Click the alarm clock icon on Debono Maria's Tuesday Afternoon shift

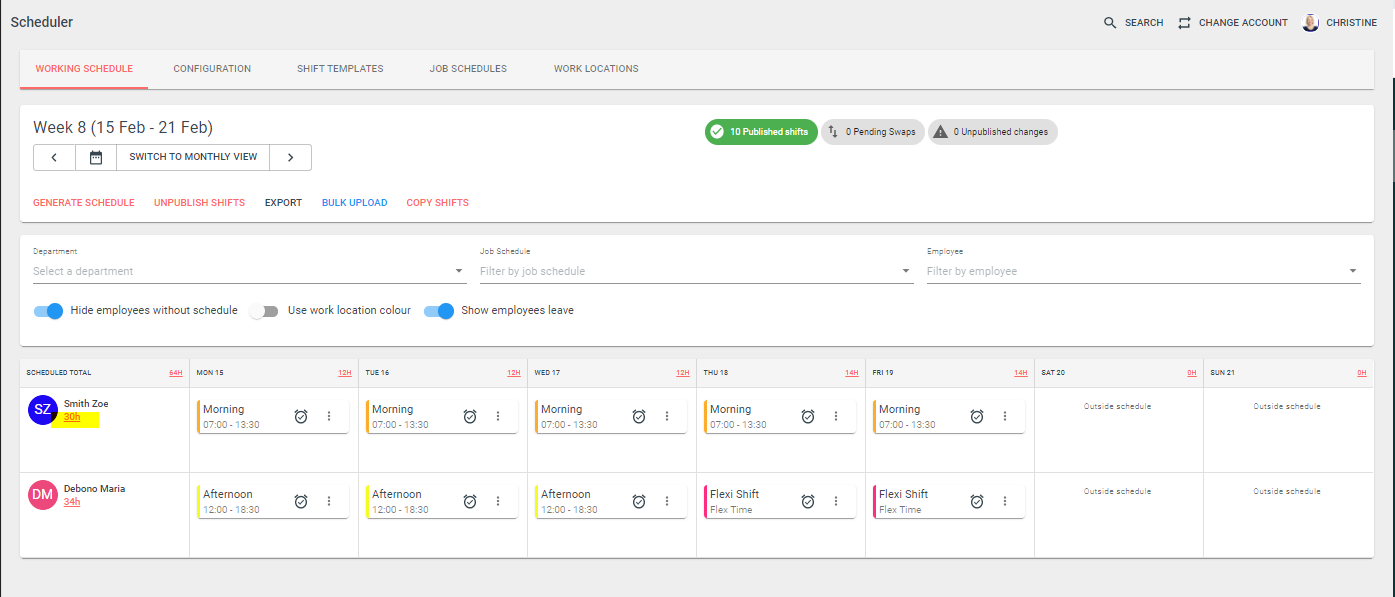470,501
